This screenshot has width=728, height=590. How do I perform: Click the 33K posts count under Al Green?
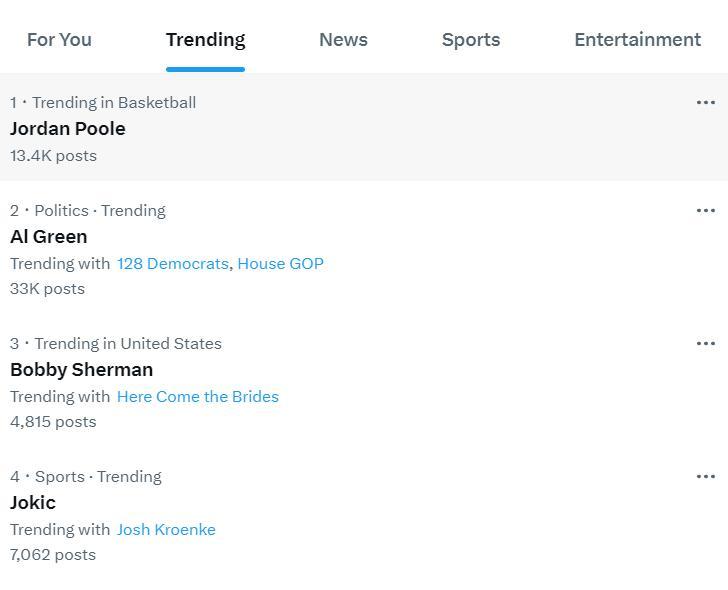tap(47, 289)
